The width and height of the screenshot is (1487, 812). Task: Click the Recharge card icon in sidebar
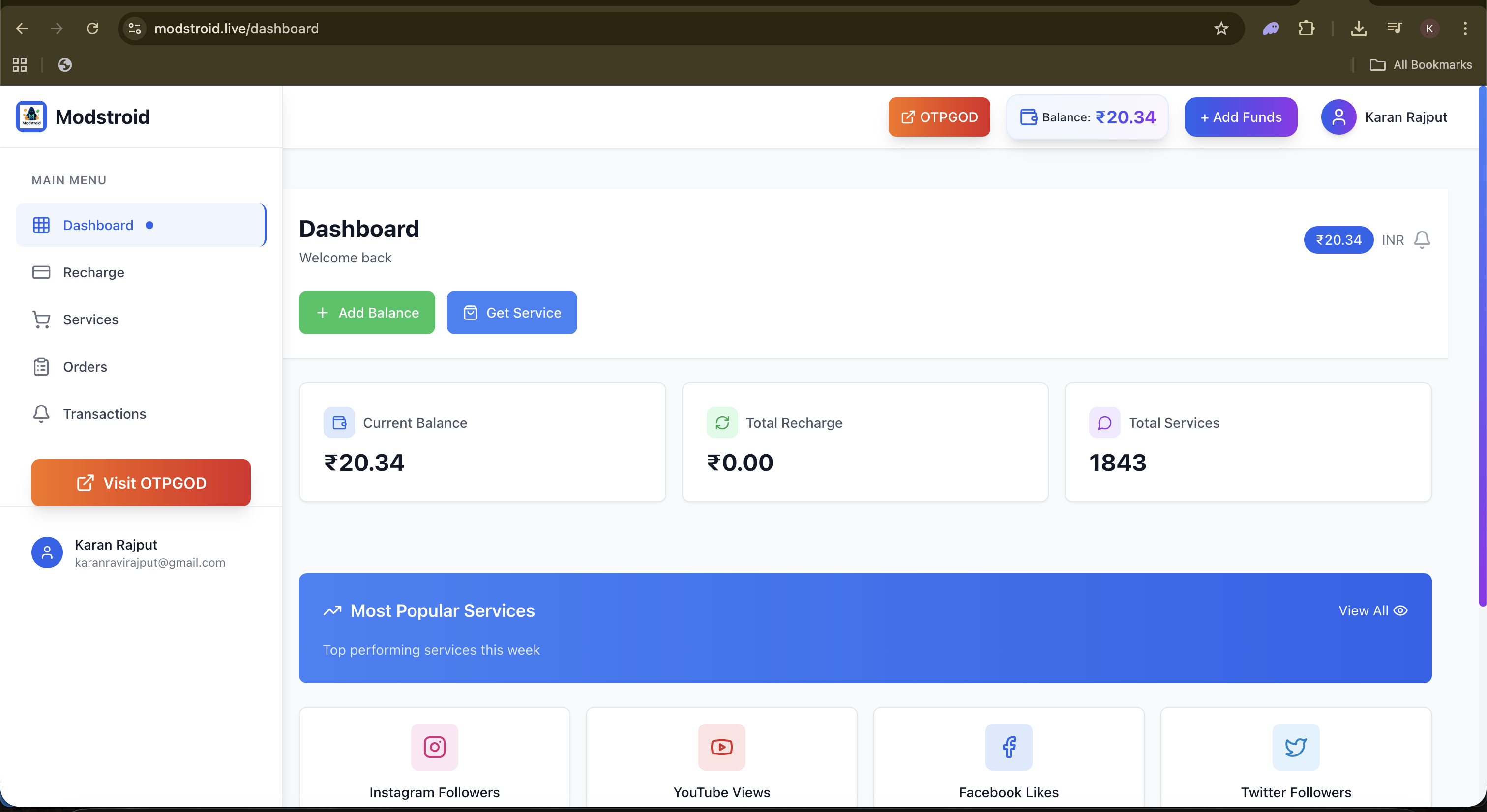coord(41,272)
